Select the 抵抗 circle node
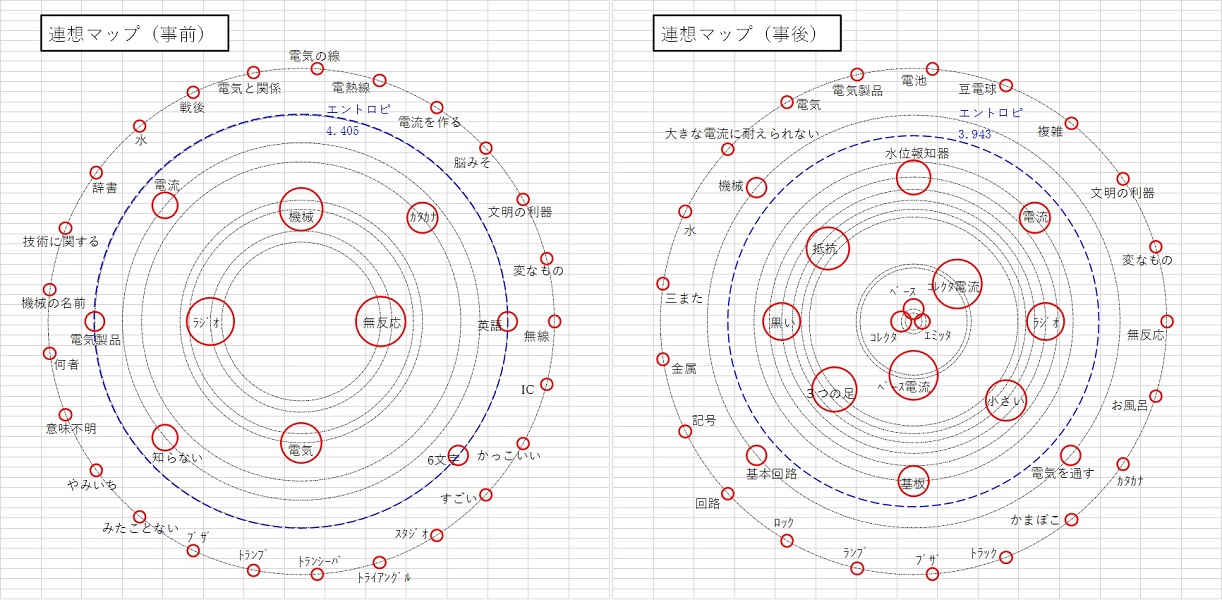 click(x=828, y=249)
